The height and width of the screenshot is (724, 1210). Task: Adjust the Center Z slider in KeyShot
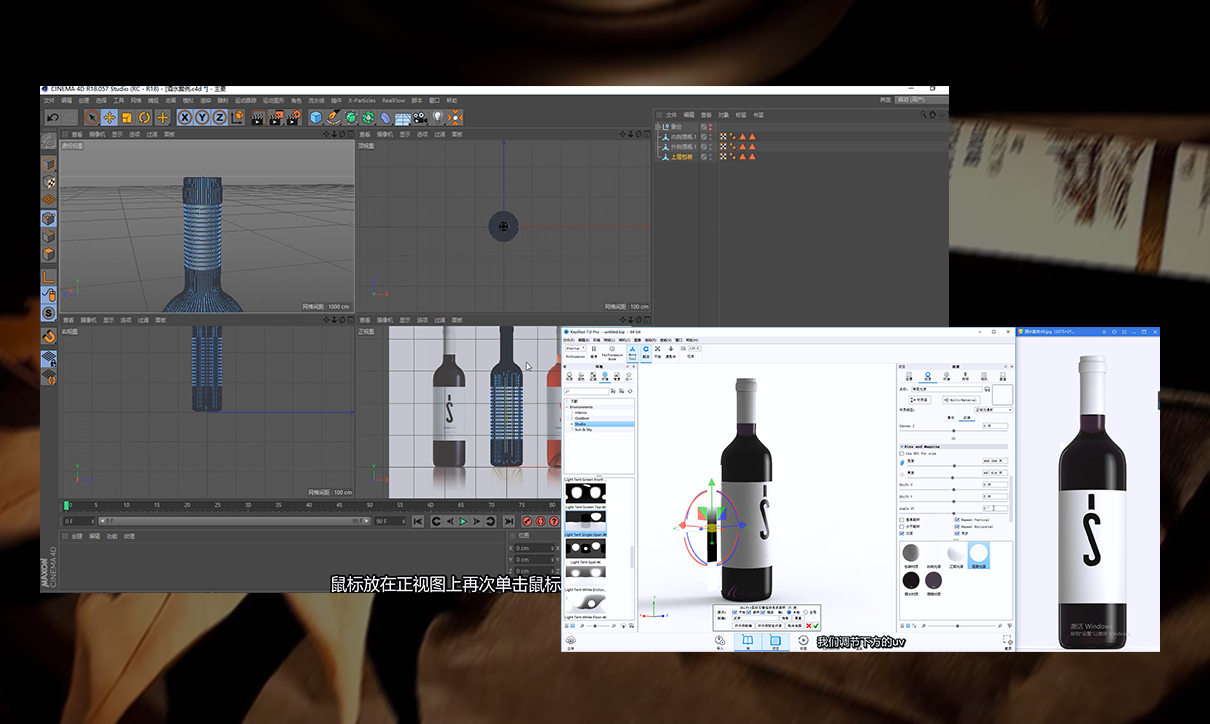pos(954,431)
